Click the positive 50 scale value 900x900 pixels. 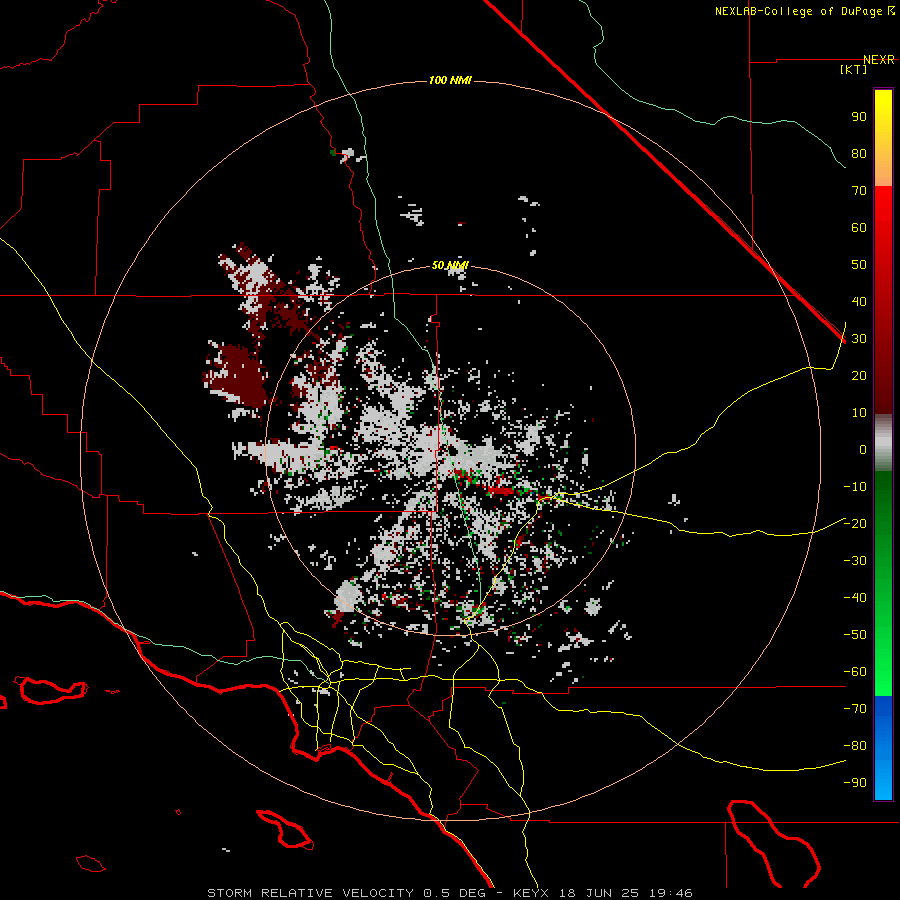pos(859,265)
